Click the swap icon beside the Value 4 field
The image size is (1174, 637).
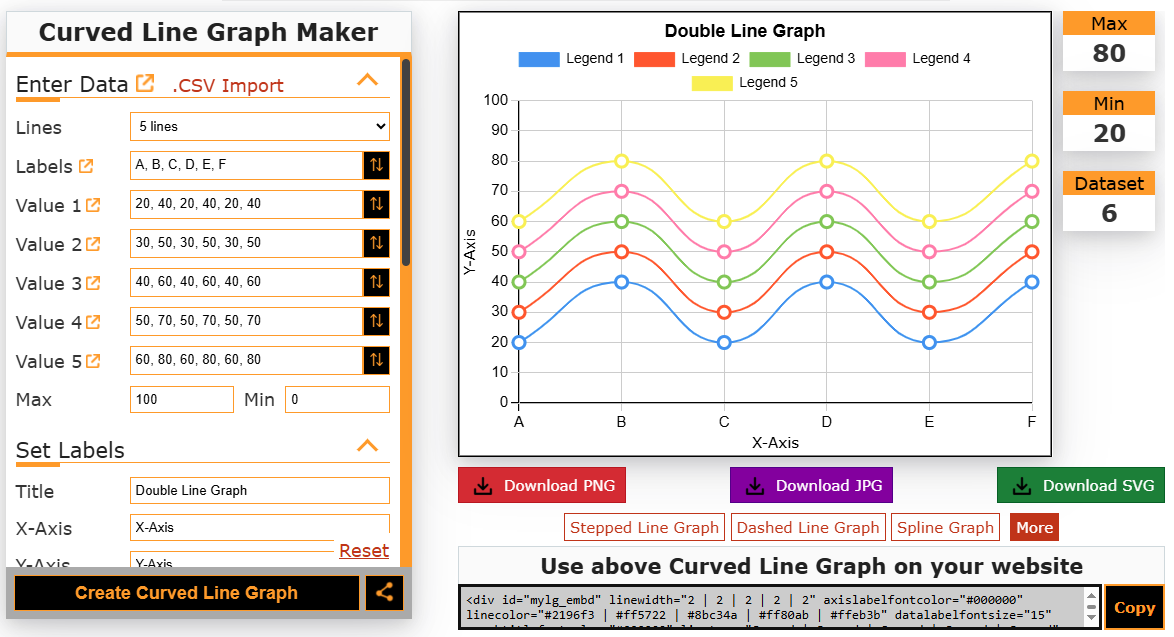click(x=377, y=320)
